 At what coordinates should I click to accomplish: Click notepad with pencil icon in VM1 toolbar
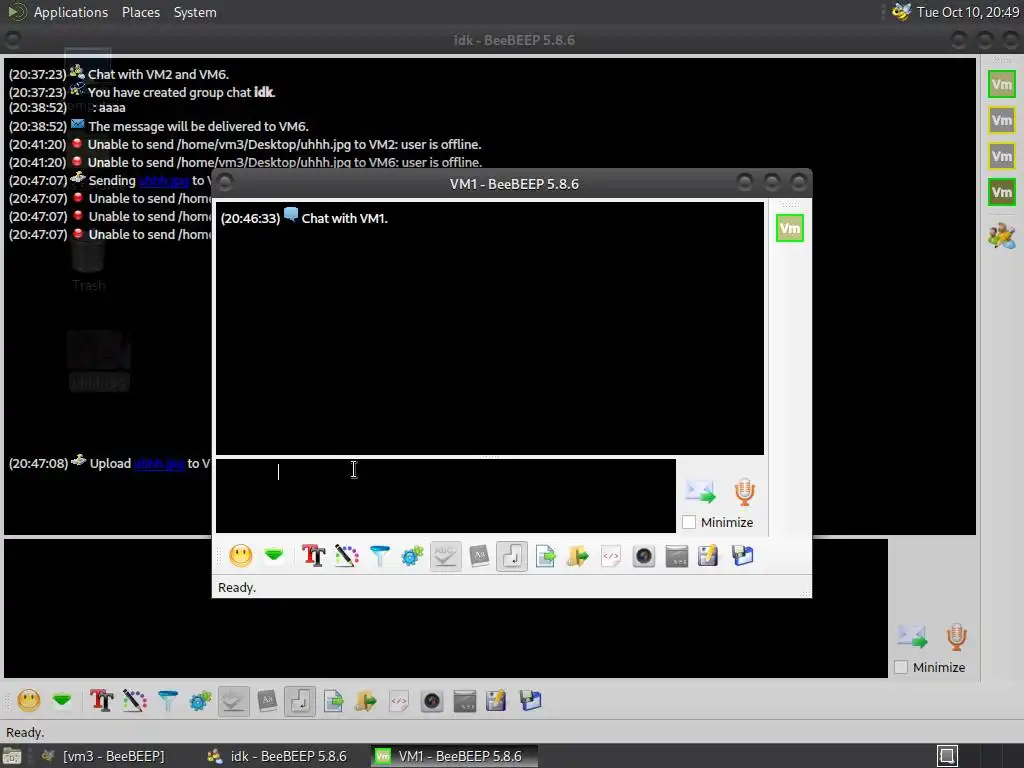pyautogui.click(x=708, y=556)
